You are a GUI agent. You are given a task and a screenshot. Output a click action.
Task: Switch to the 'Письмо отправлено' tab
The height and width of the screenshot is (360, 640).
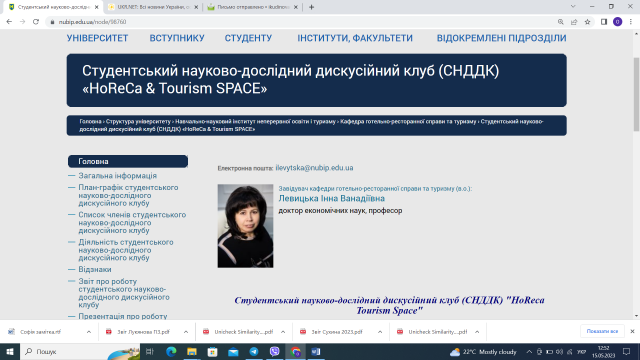click(253, 7)
